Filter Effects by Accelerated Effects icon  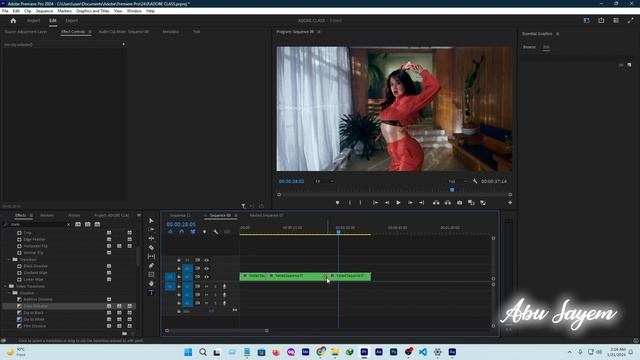[78, 224]
